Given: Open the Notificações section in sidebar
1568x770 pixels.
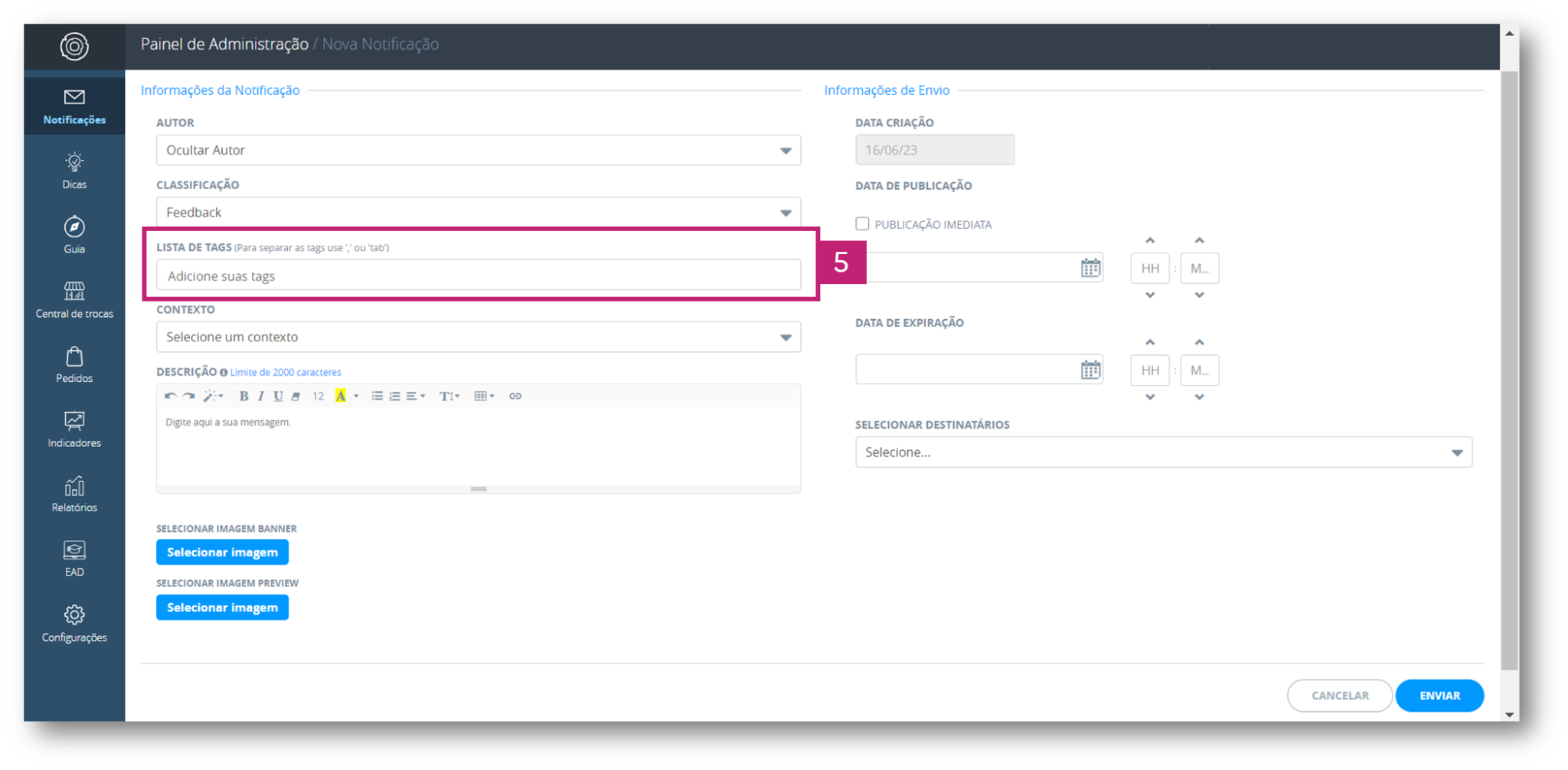Looking at the screenshot, I should 74,106.
